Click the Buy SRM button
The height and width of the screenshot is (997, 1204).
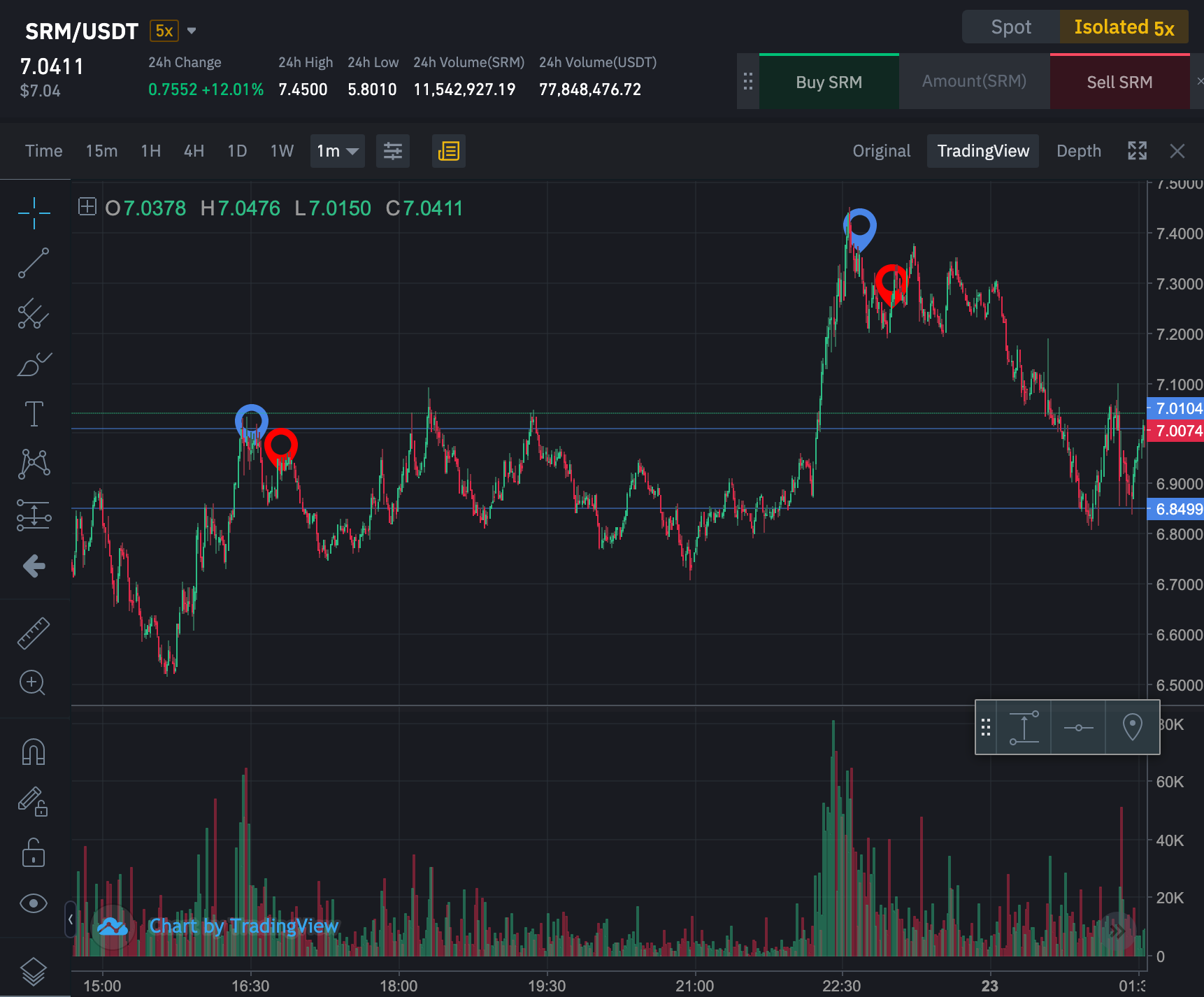click(x=829, y=82)
